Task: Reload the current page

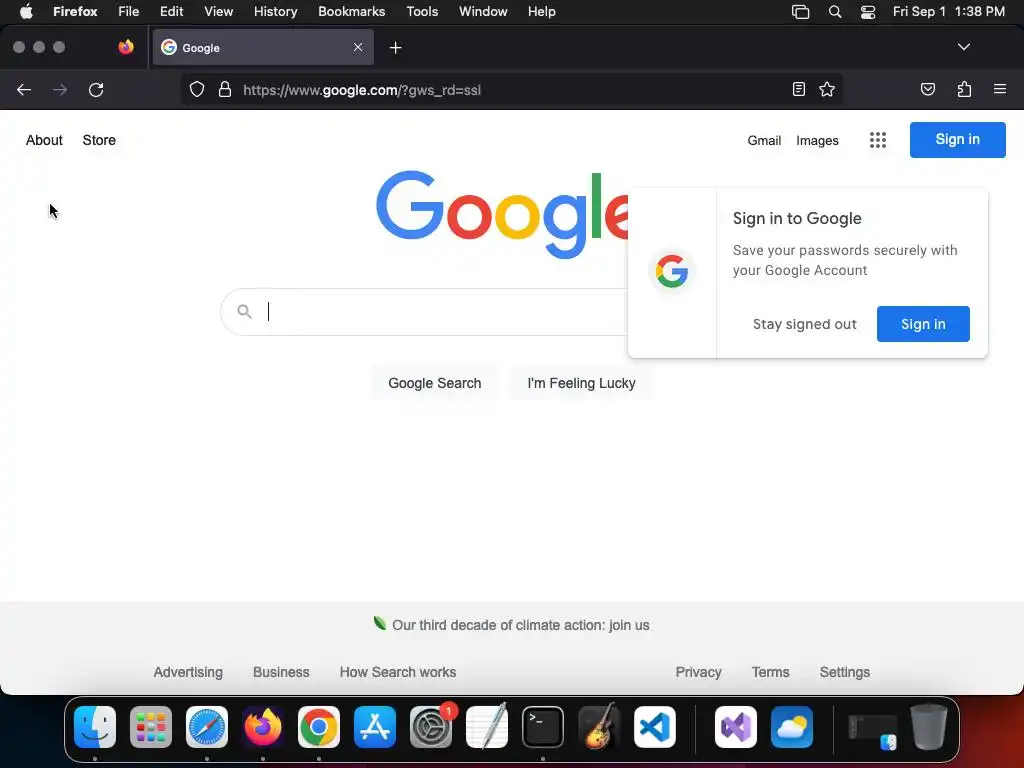Action: click(96, 89)
